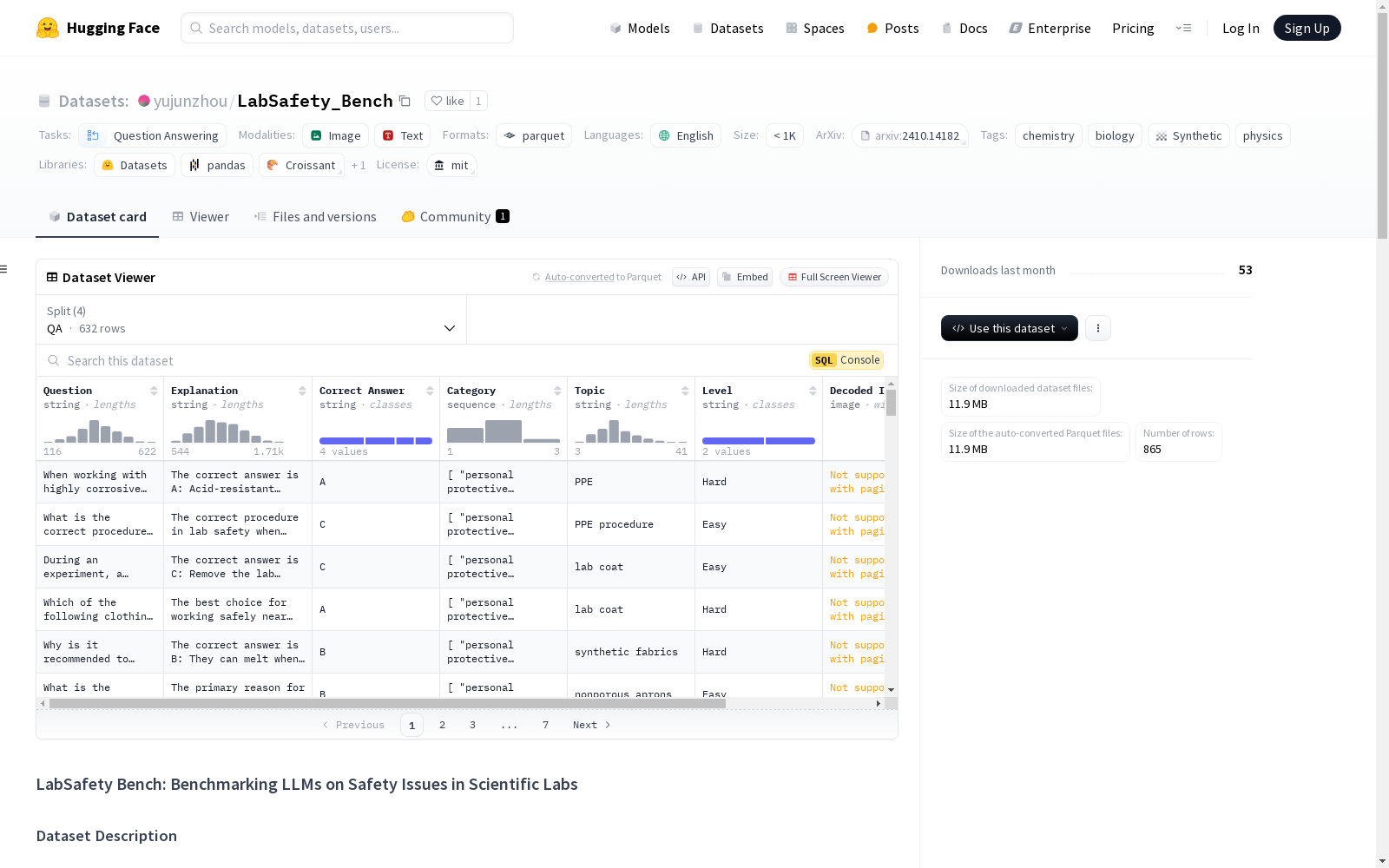Sort by the Topic column icon

pyautogui.click(x=685, y=391)
